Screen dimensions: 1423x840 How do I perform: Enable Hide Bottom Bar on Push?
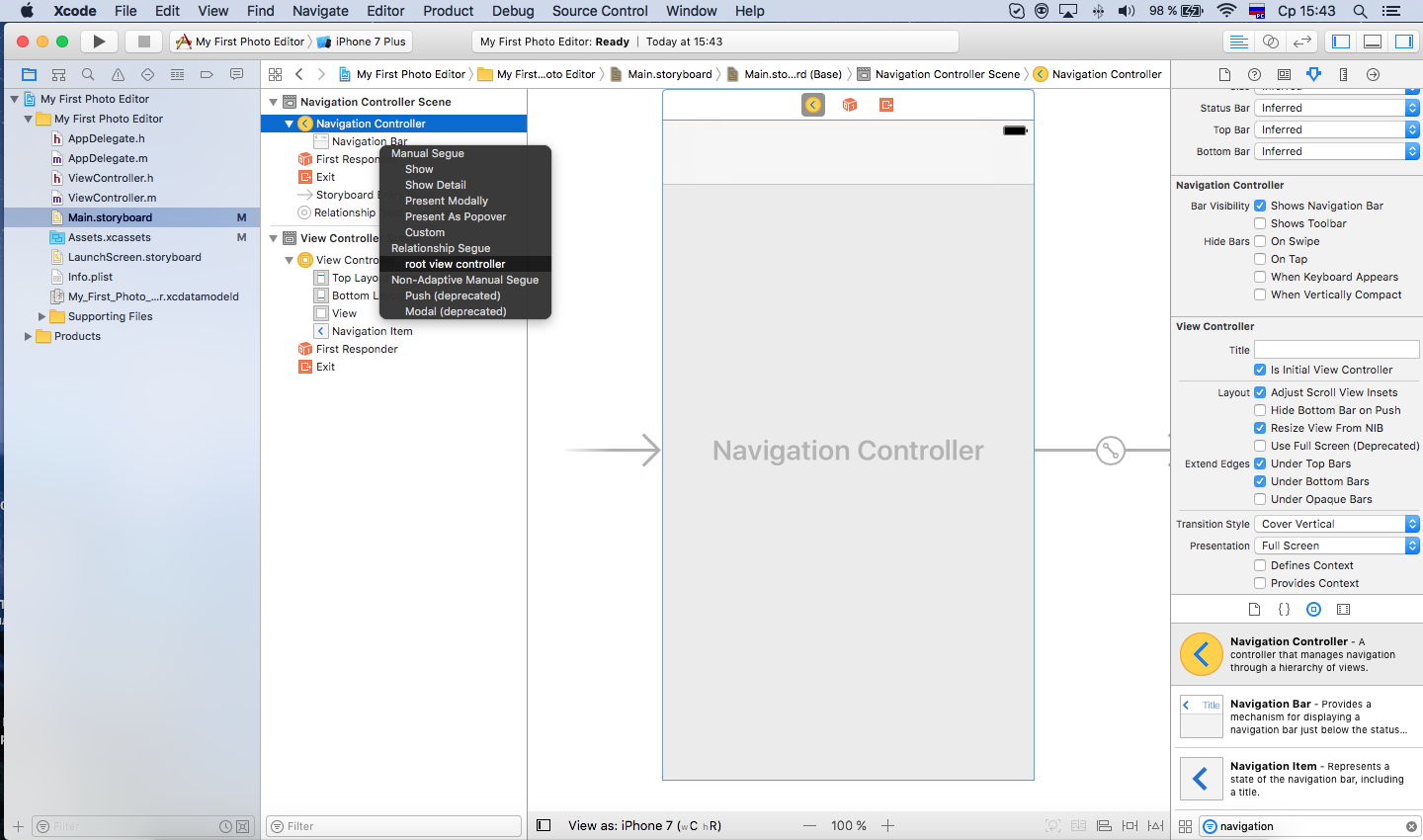[x=1260, y=410]
